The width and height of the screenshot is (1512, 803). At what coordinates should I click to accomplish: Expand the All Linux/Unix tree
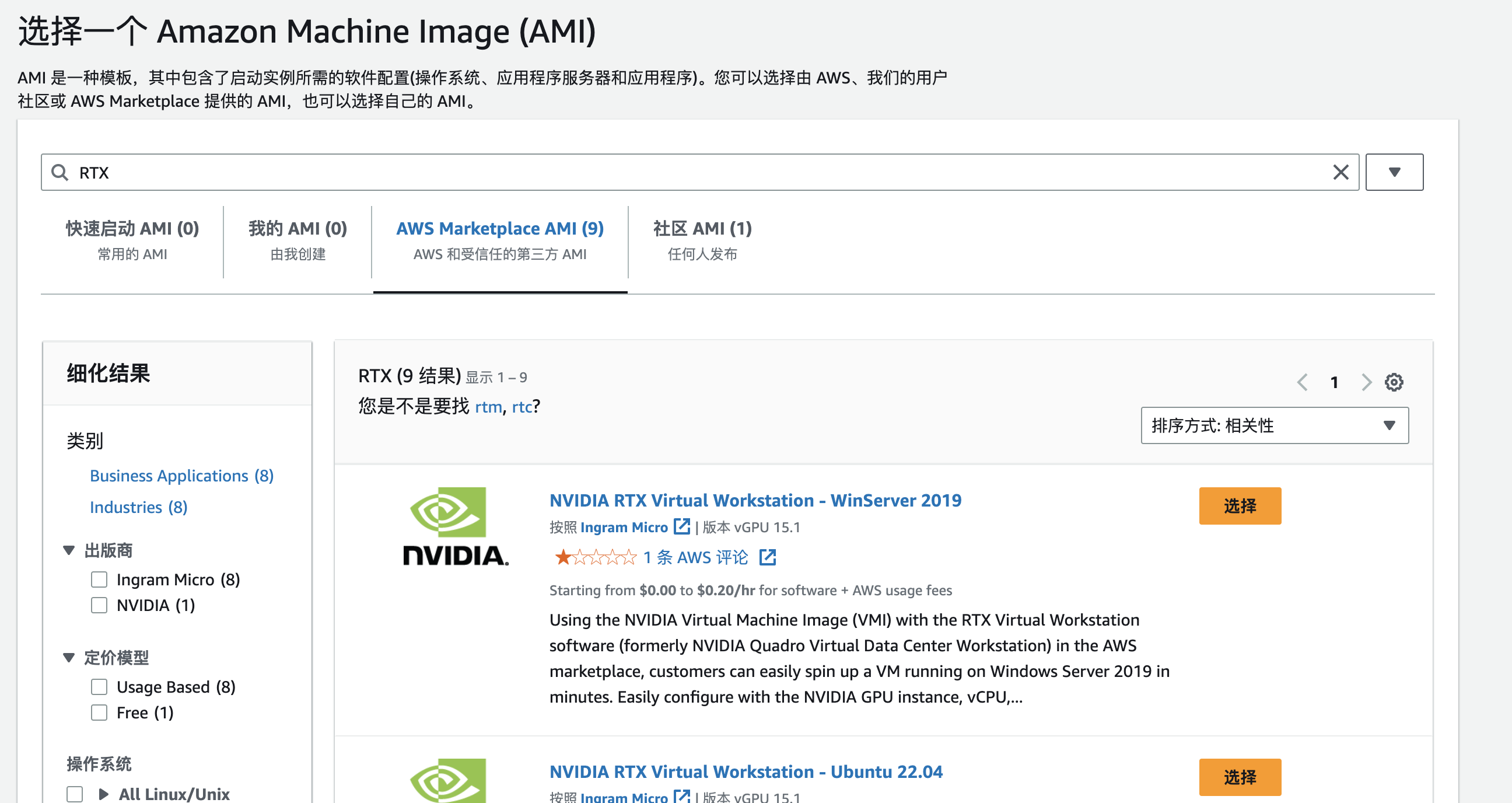click(103, 794)
